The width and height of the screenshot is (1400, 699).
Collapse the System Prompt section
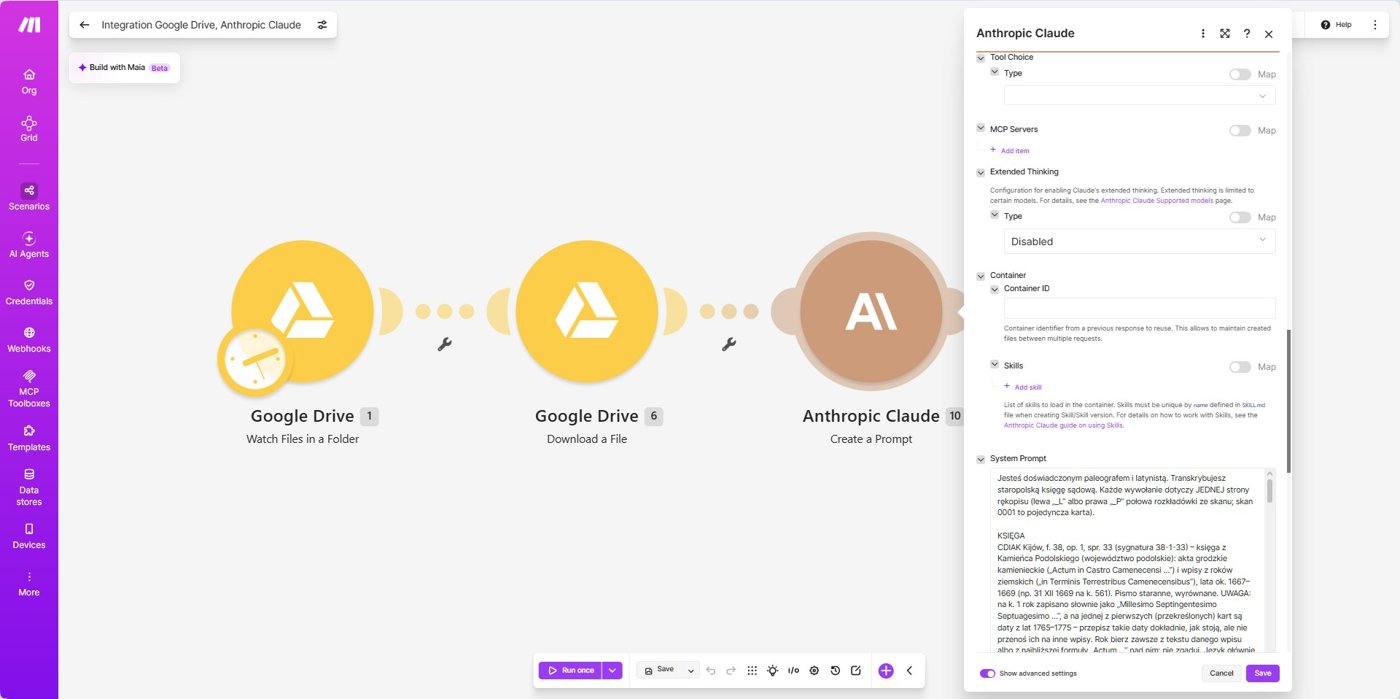coord(981,459)
